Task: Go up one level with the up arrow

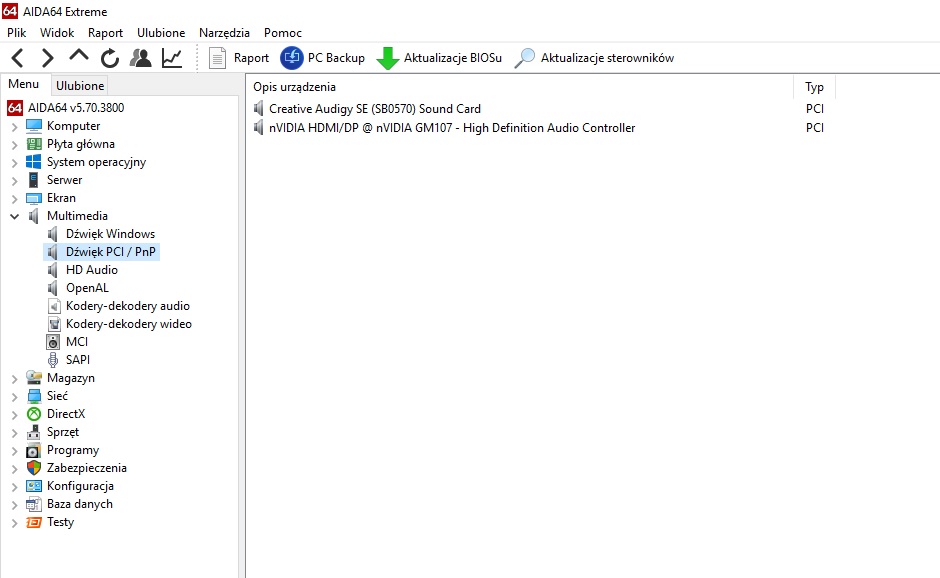Action: [x=79, y=56]
